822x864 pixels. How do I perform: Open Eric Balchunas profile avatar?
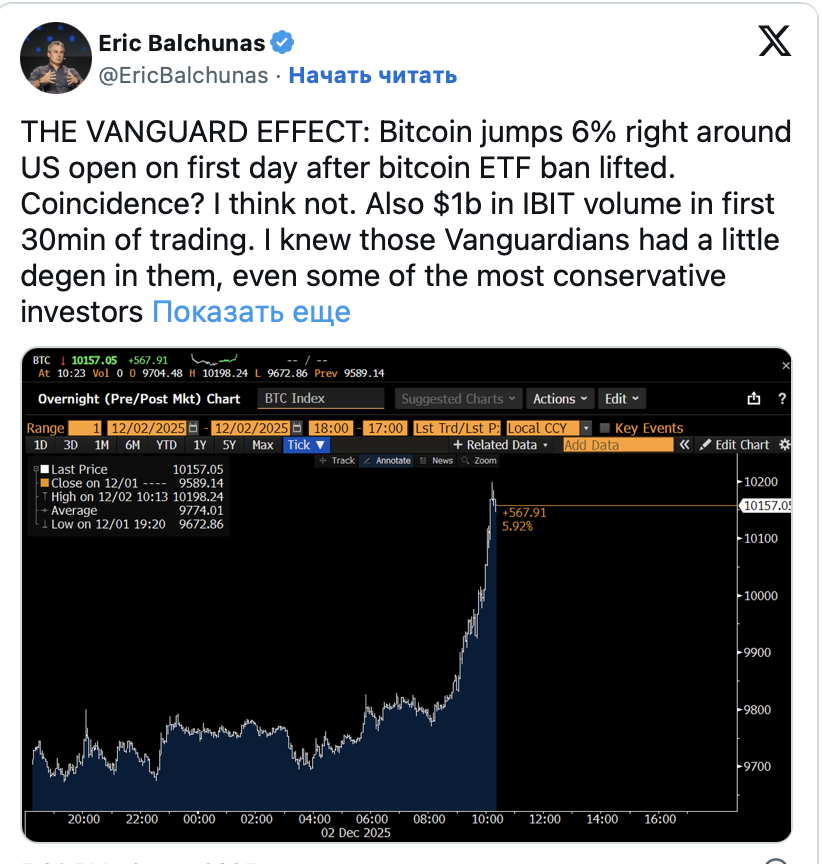point(53,58)
